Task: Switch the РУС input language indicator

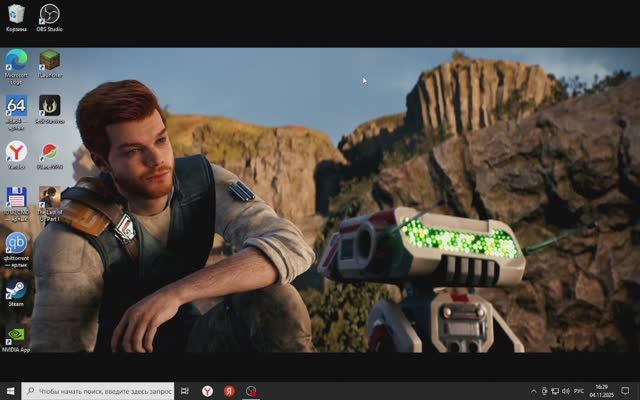Action: pos(579,391)
